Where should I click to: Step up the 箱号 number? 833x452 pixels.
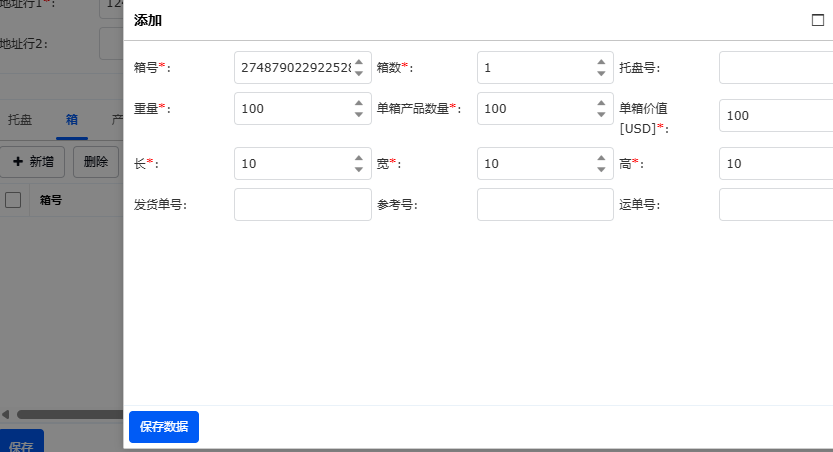click(x=359, y=62)
